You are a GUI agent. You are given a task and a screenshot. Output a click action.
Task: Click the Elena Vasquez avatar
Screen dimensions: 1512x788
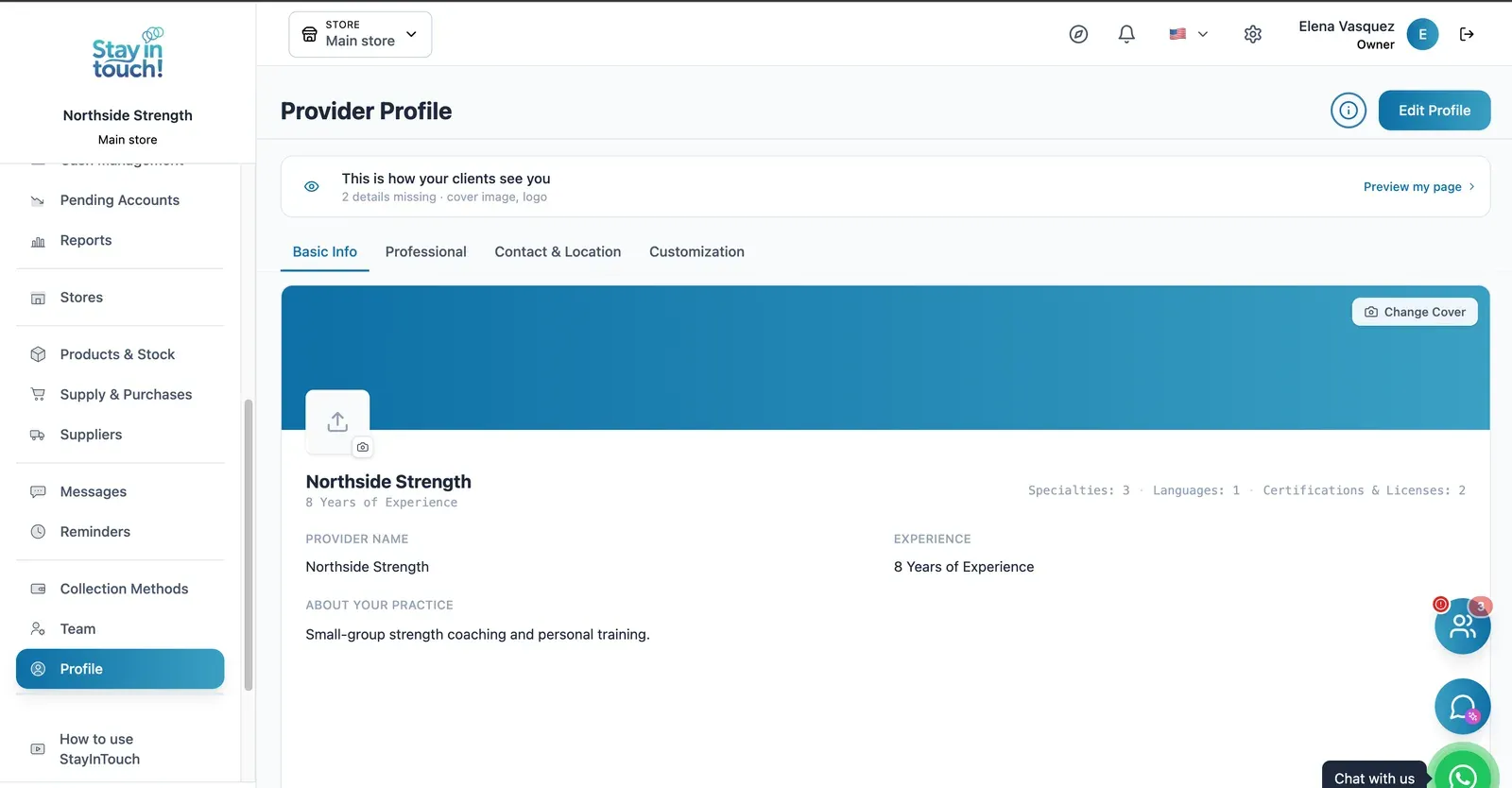tap(1422, 34)
